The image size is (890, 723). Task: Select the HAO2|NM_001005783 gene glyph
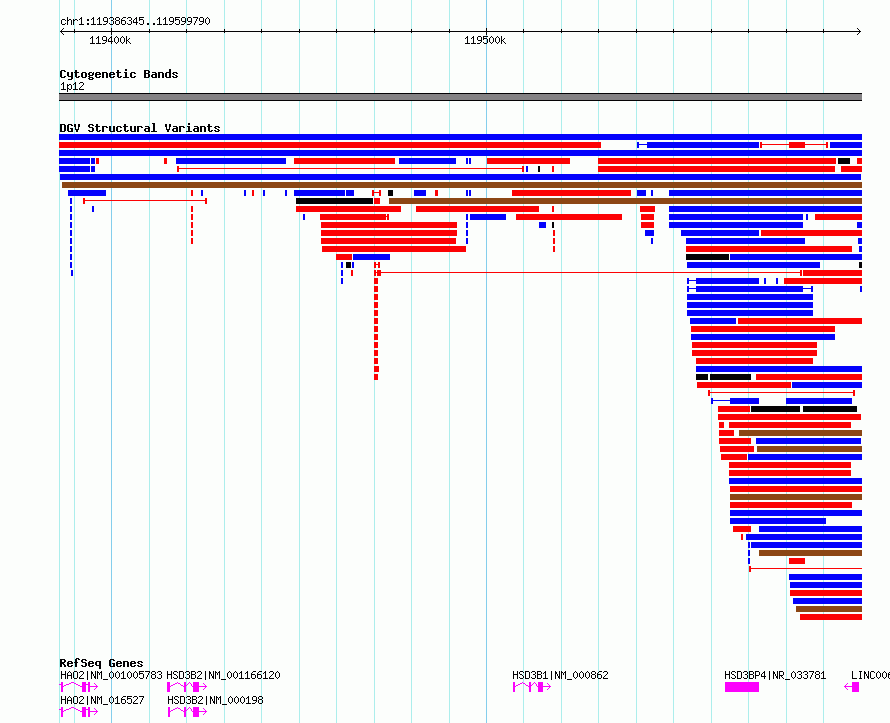[78, 687]
